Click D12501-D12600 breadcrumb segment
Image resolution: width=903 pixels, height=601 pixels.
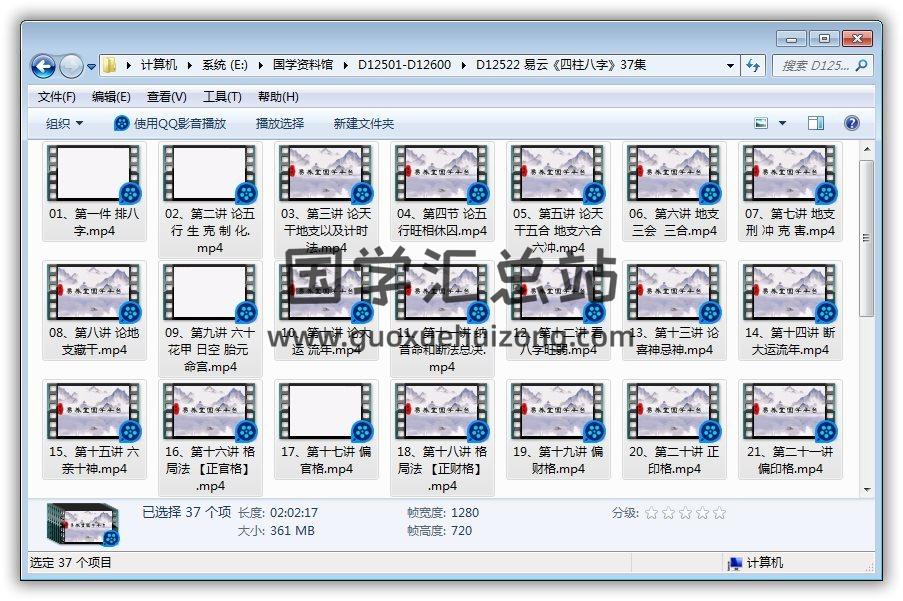pyautogui.click(x=404, y=65)
